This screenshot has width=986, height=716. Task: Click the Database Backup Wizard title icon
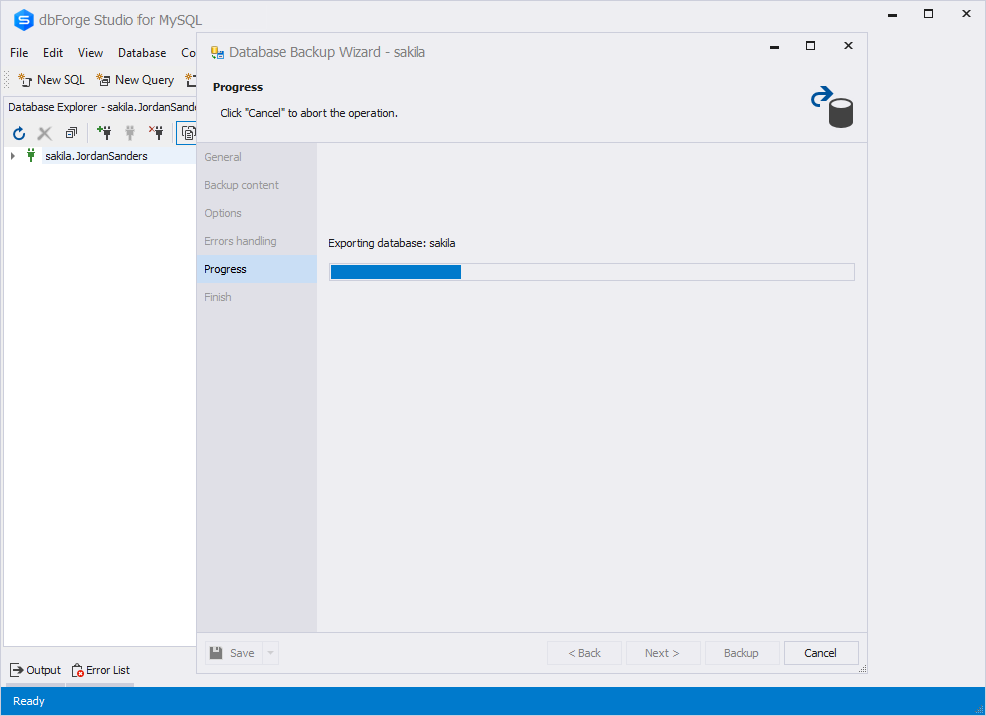click(217, 52)
